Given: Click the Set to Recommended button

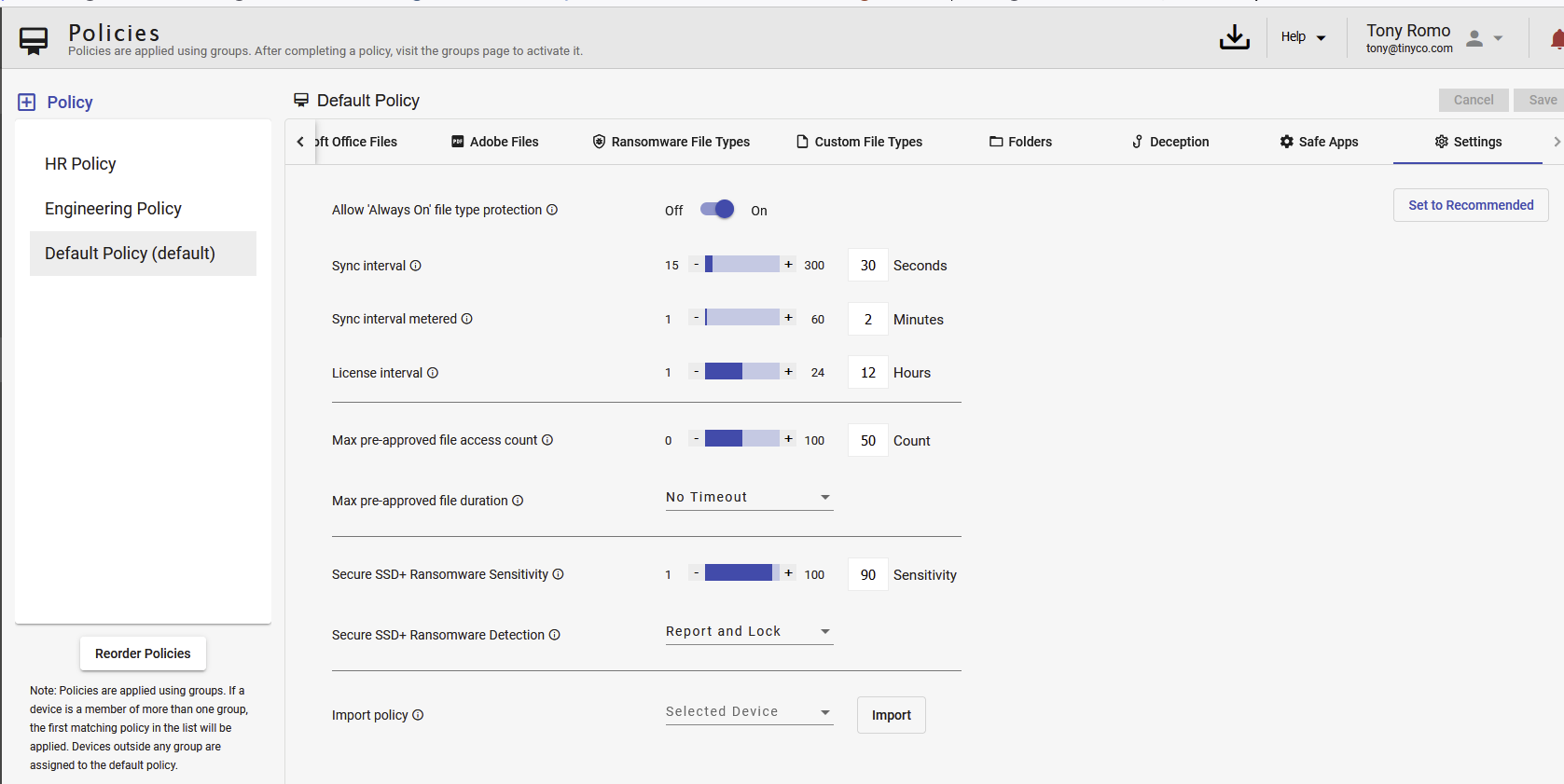Looking at the screenshot, I should tap(1471, 205).
